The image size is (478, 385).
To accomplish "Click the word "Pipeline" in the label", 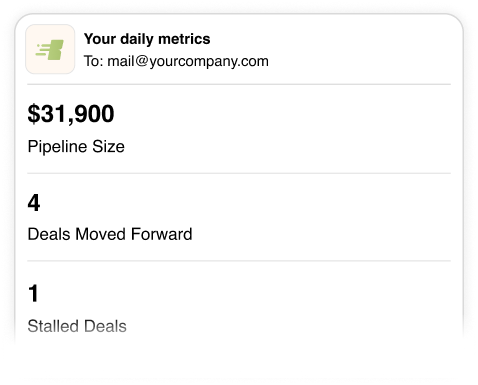I will [58, 147].
